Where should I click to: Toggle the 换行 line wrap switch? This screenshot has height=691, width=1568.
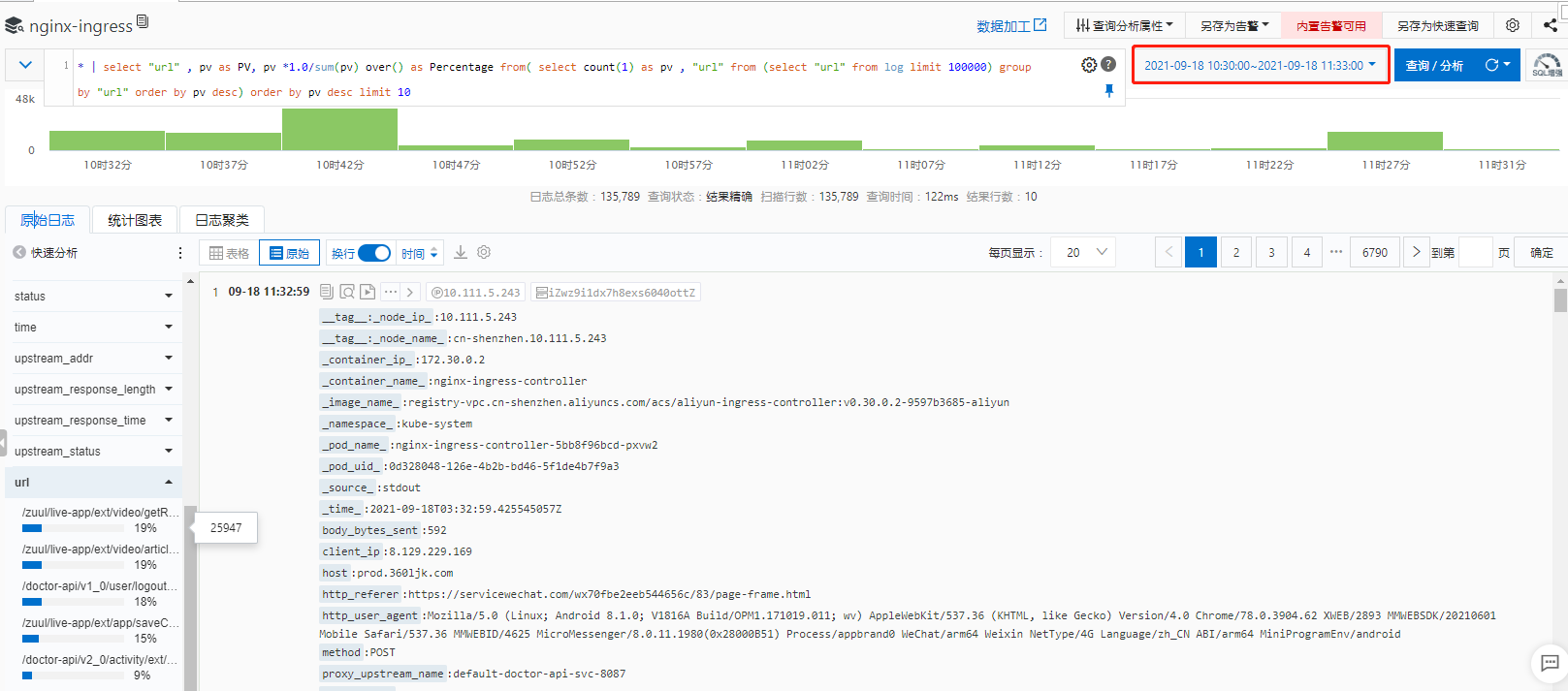pos(373,253)
